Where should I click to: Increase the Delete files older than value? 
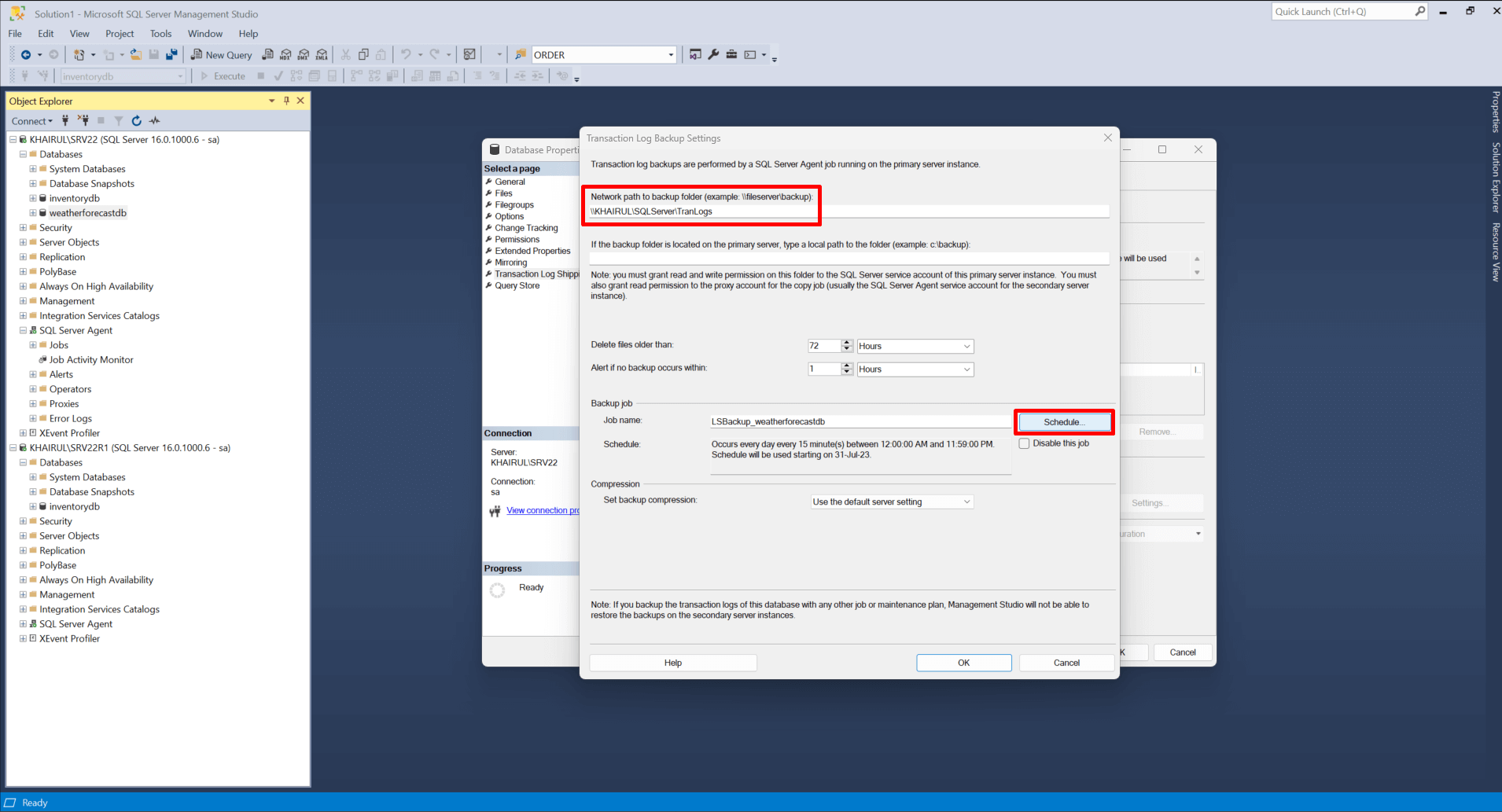[x=847, y=342]
